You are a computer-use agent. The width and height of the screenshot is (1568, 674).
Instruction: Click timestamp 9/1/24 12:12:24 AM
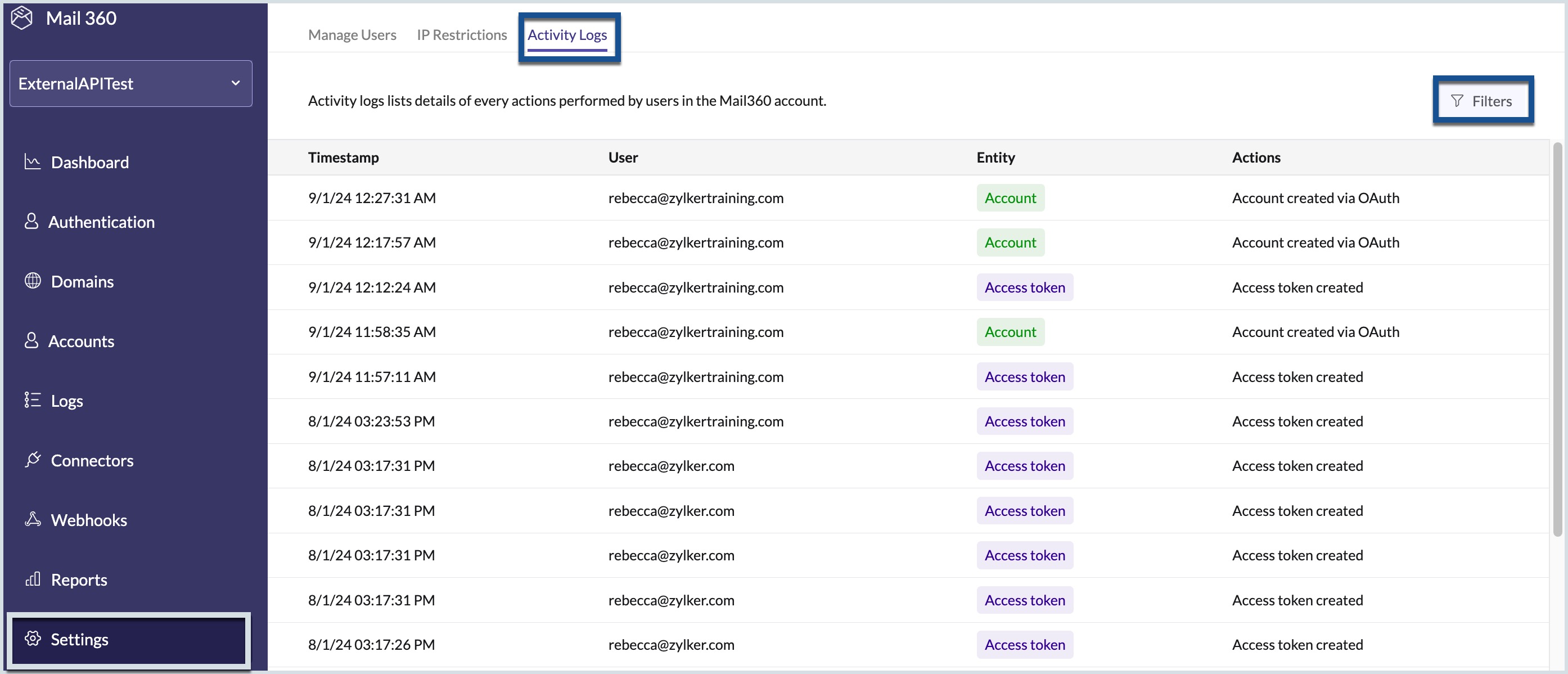coord(372,287)
